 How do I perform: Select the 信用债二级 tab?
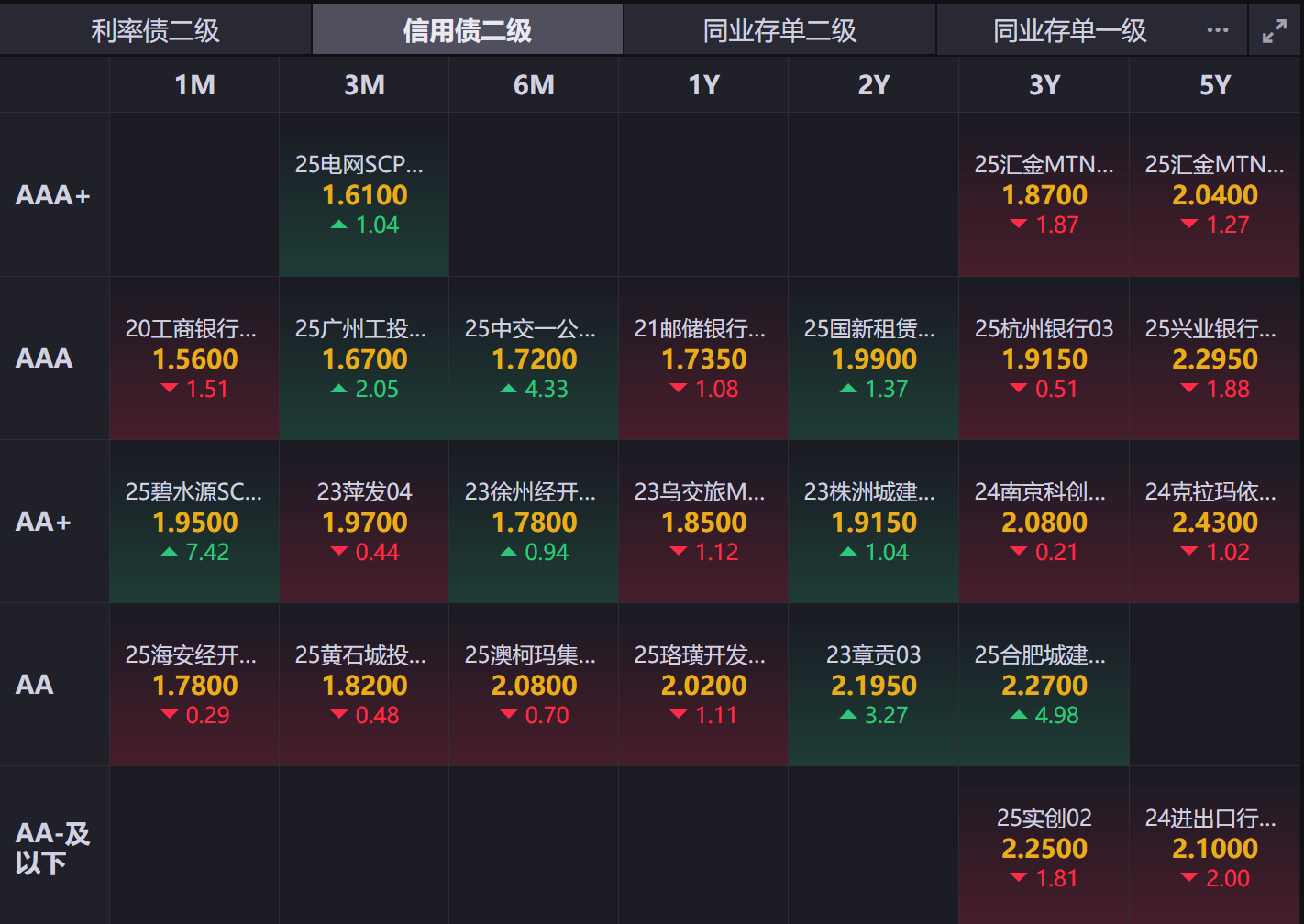coord(468,30)
